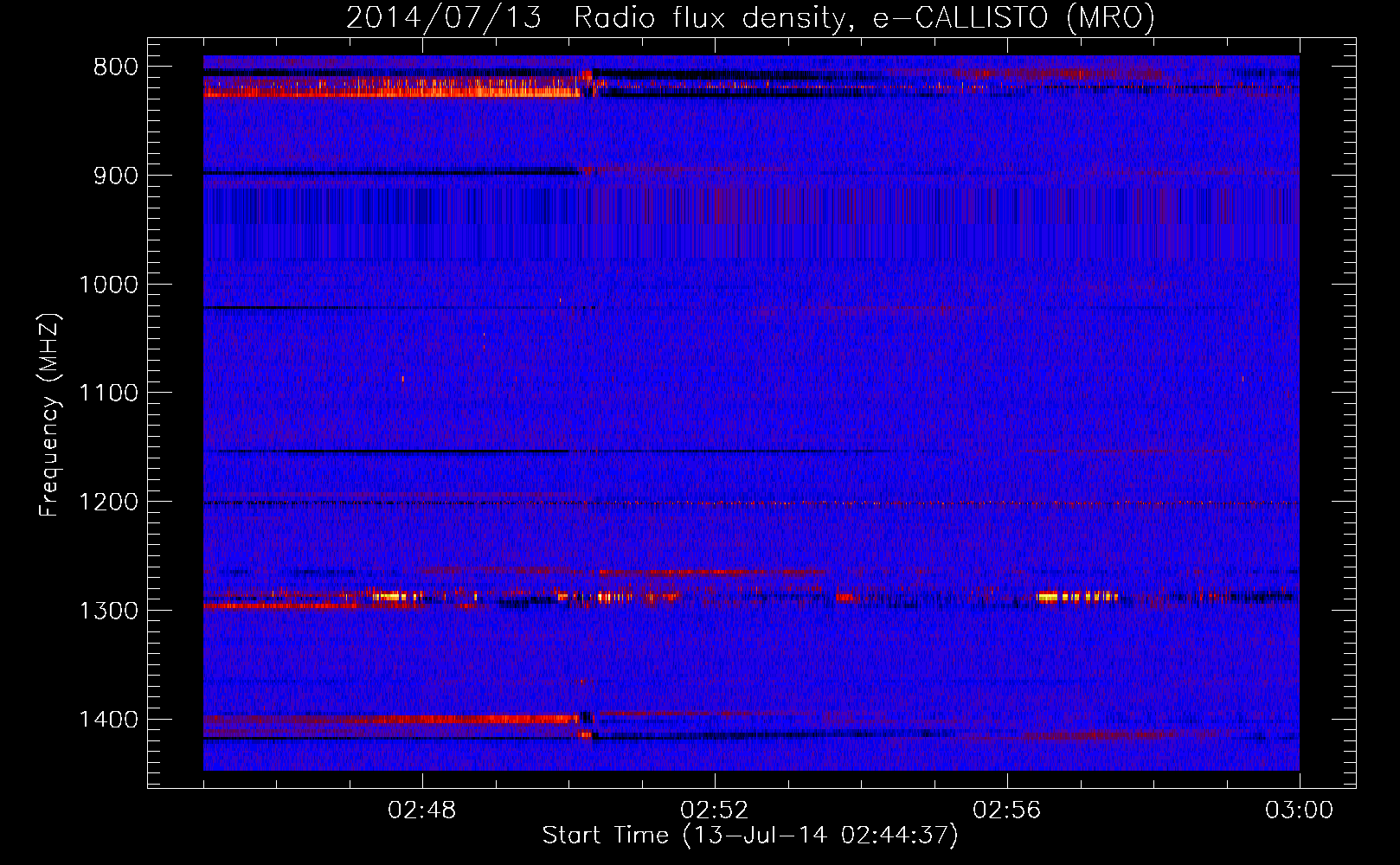Click the 'Frequency (MHZ)' axis label

pyautogui.click(x=50, y=416)
